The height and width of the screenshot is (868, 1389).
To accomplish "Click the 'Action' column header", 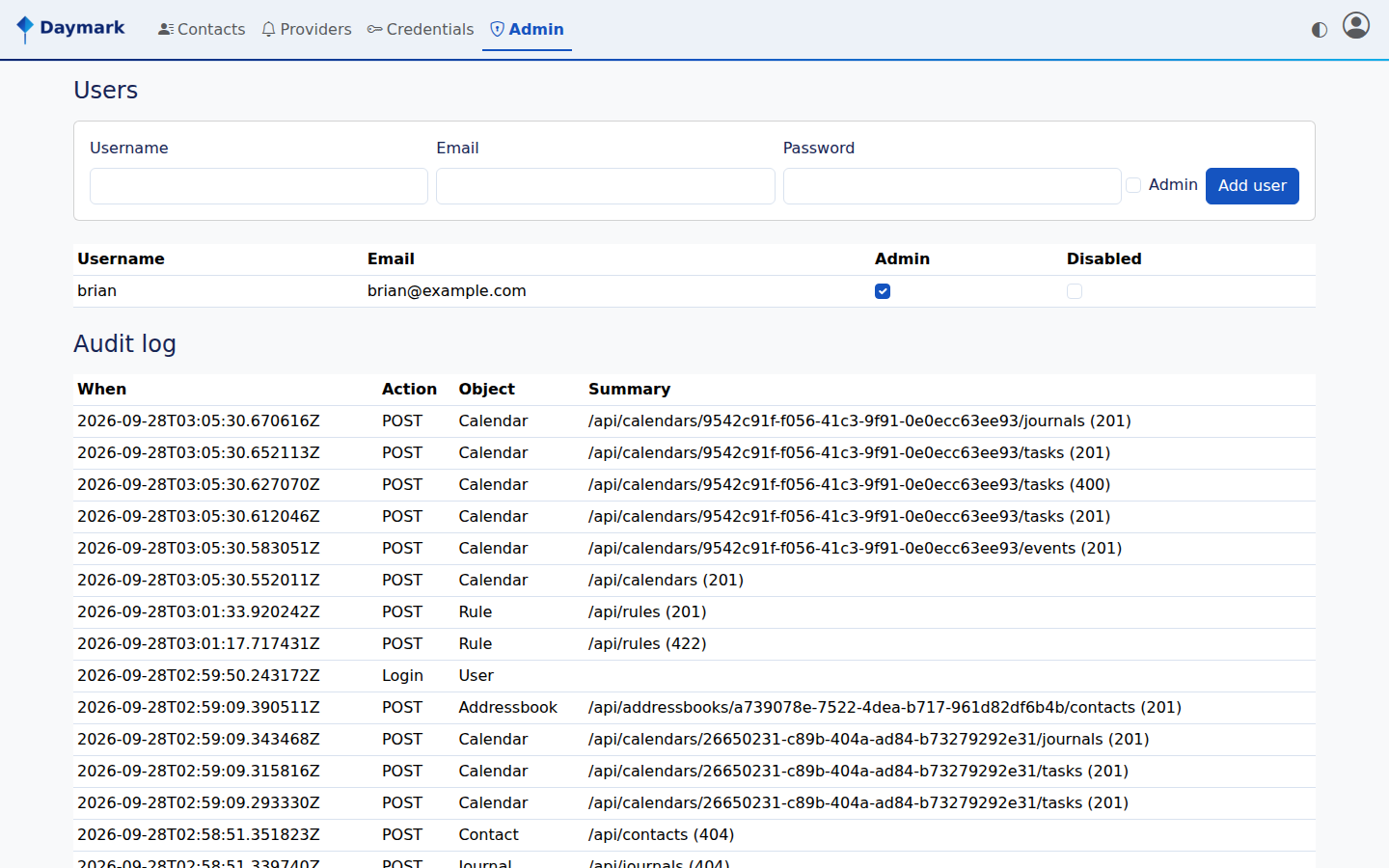I will point(409,390).
